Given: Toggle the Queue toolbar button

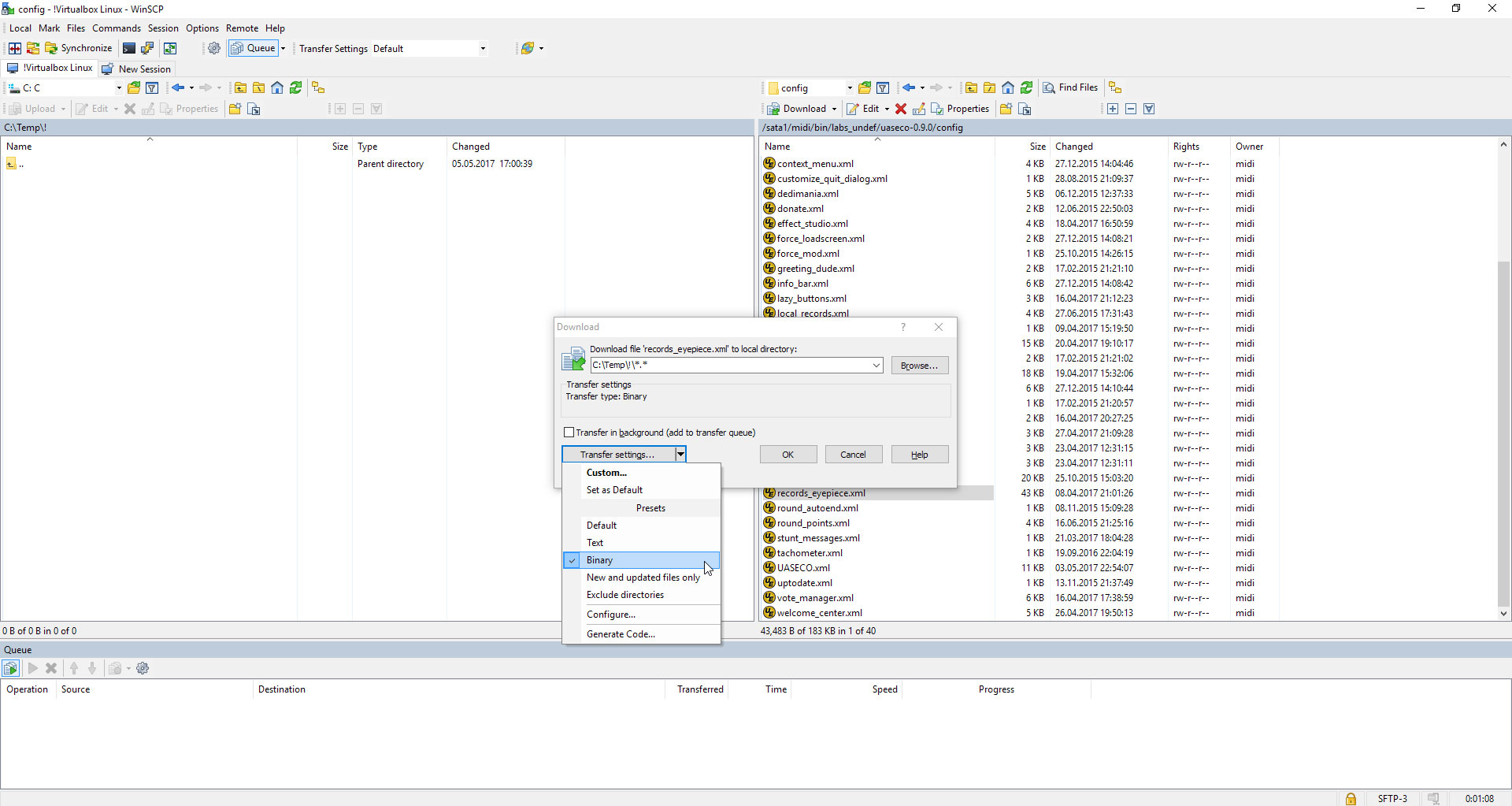Looking at the screenshot, I should point(253,48).
